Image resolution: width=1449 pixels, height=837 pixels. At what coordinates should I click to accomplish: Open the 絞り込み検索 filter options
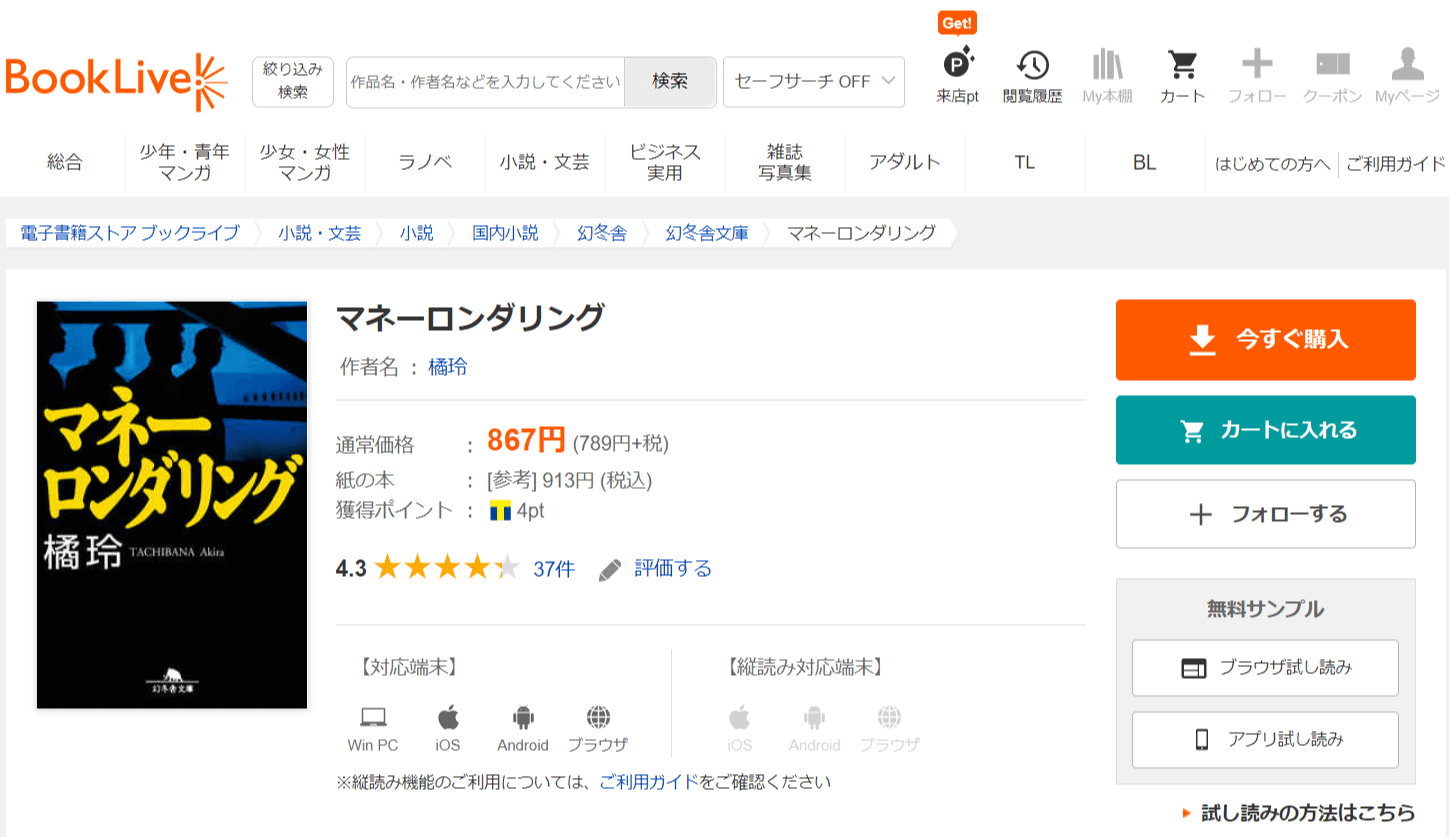[292, 81]
